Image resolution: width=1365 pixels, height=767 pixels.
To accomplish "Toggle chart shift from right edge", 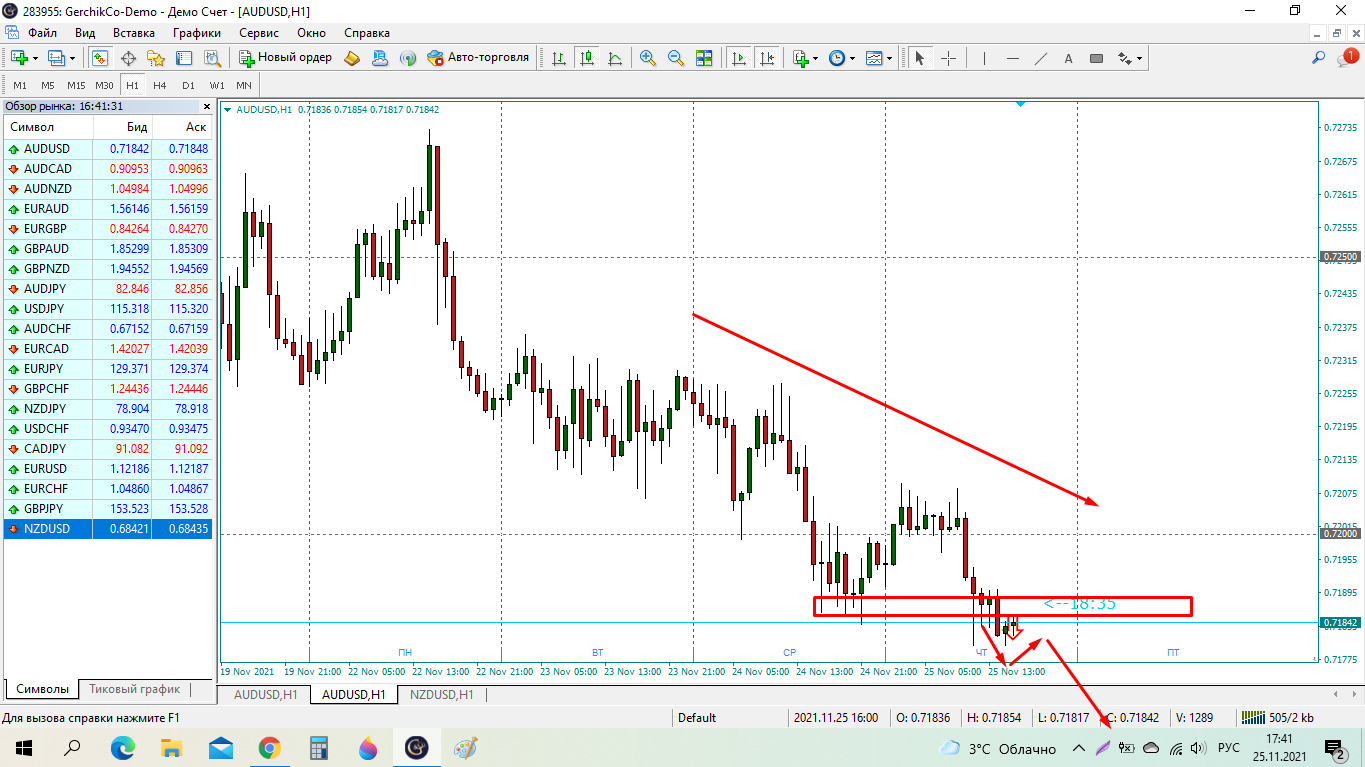I will pos(766,58).
